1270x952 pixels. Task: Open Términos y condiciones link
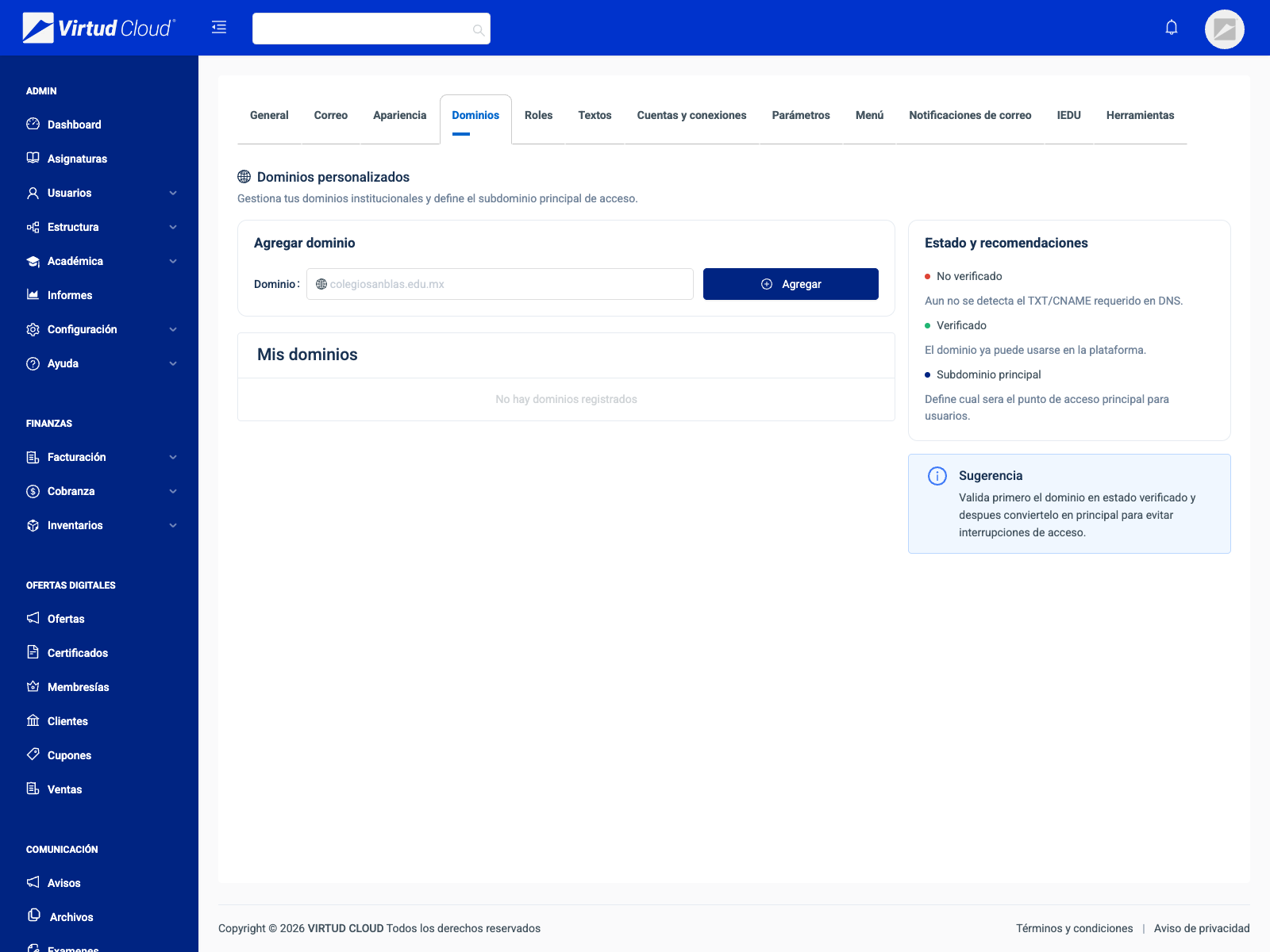[1075, 928]
